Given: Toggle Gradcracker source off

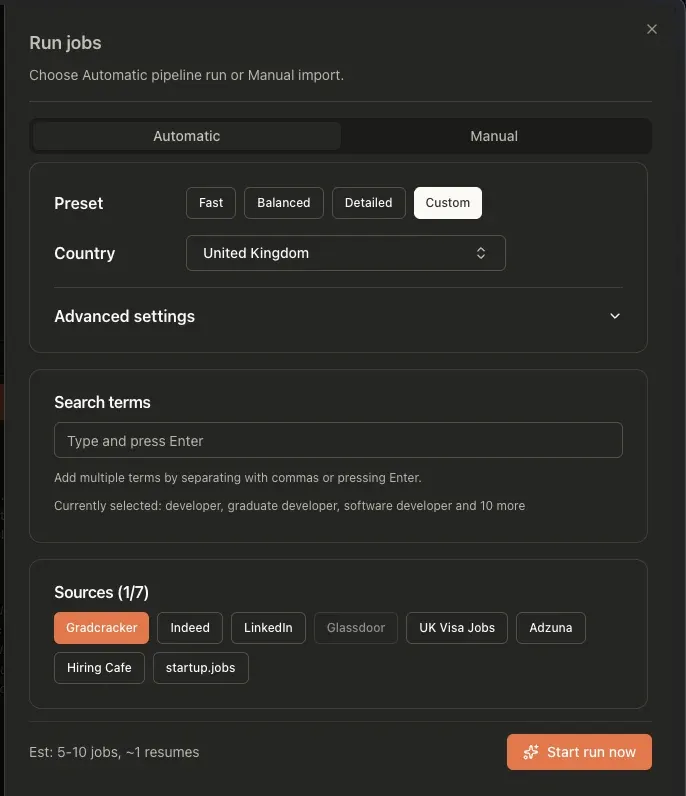Looking at the screenshot, I should point(102,628).
